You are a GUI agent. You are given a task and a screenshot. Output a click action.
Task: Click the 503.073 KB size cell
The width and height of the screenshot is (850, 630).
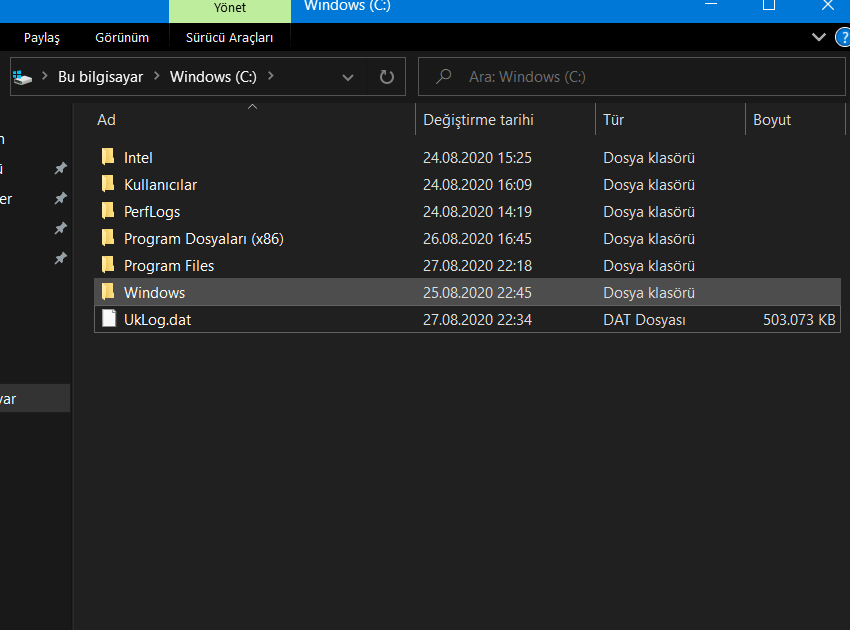click(x=799, y=320)
